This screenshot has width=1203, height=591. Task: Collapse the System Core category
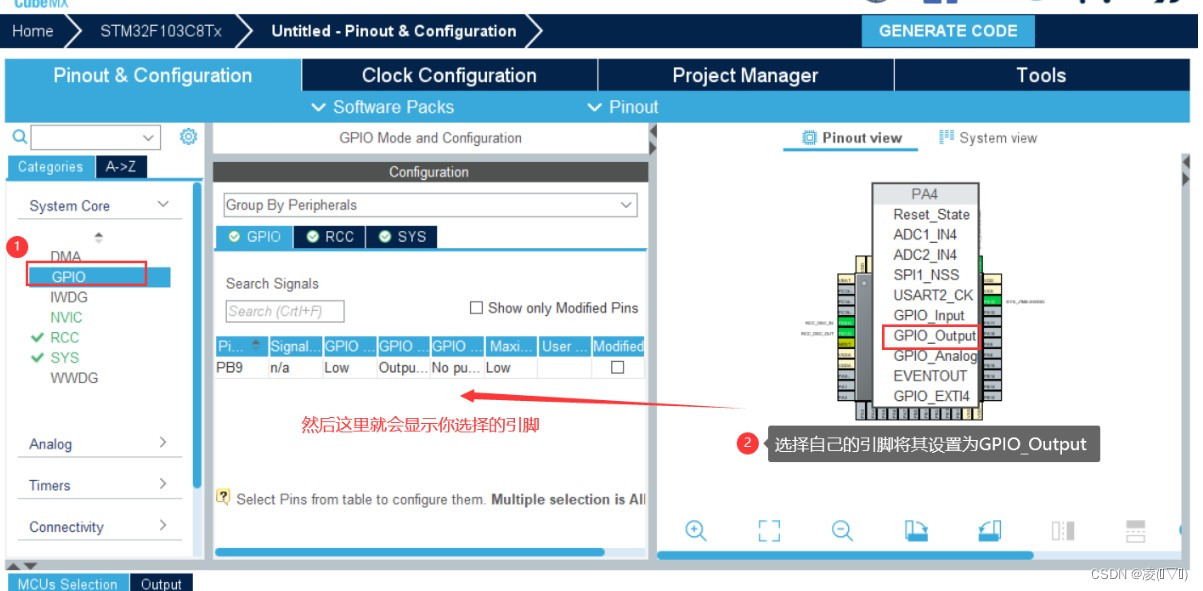coord(163,205)
